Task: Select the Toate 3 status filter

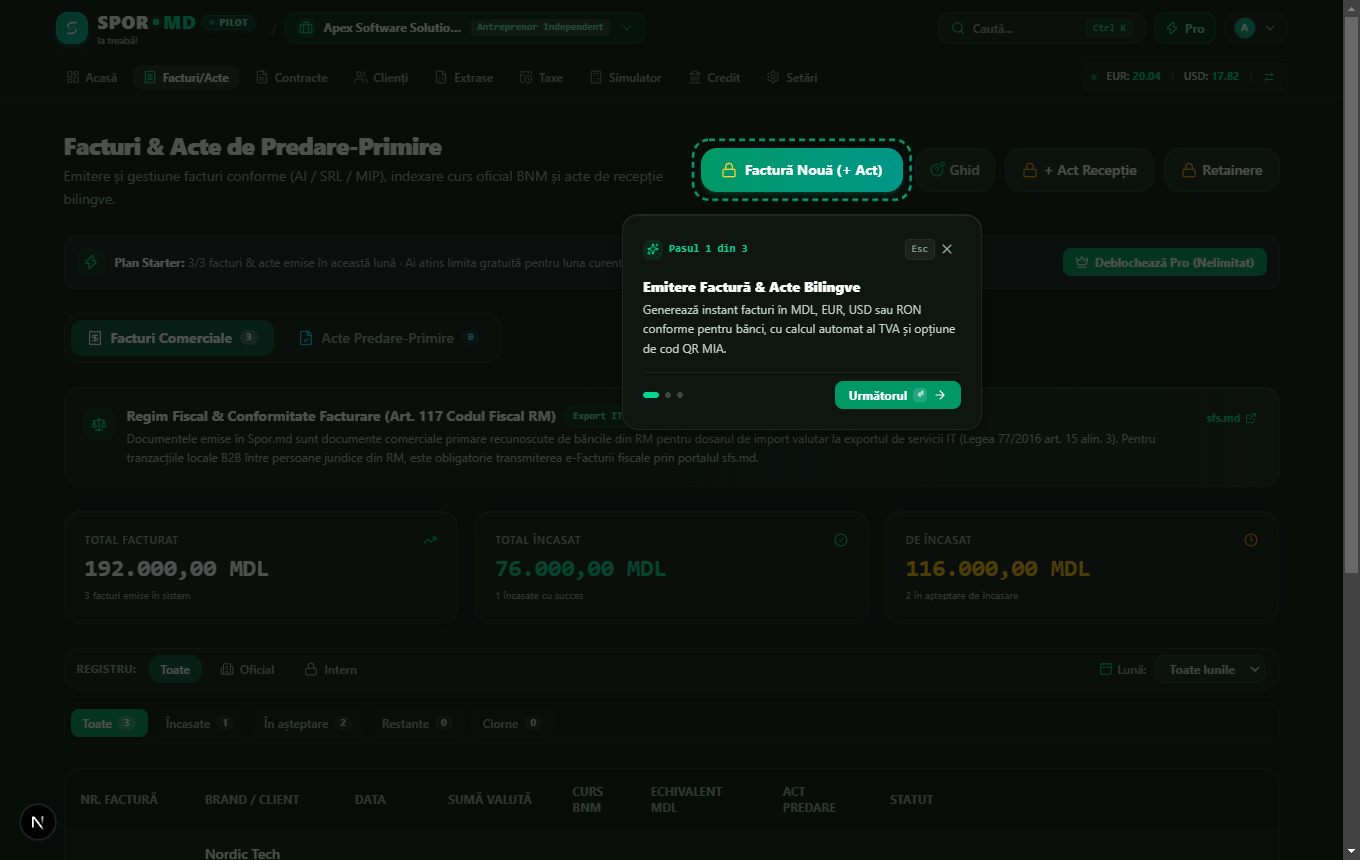Action: pyautogui.click(x=109, y=723)
